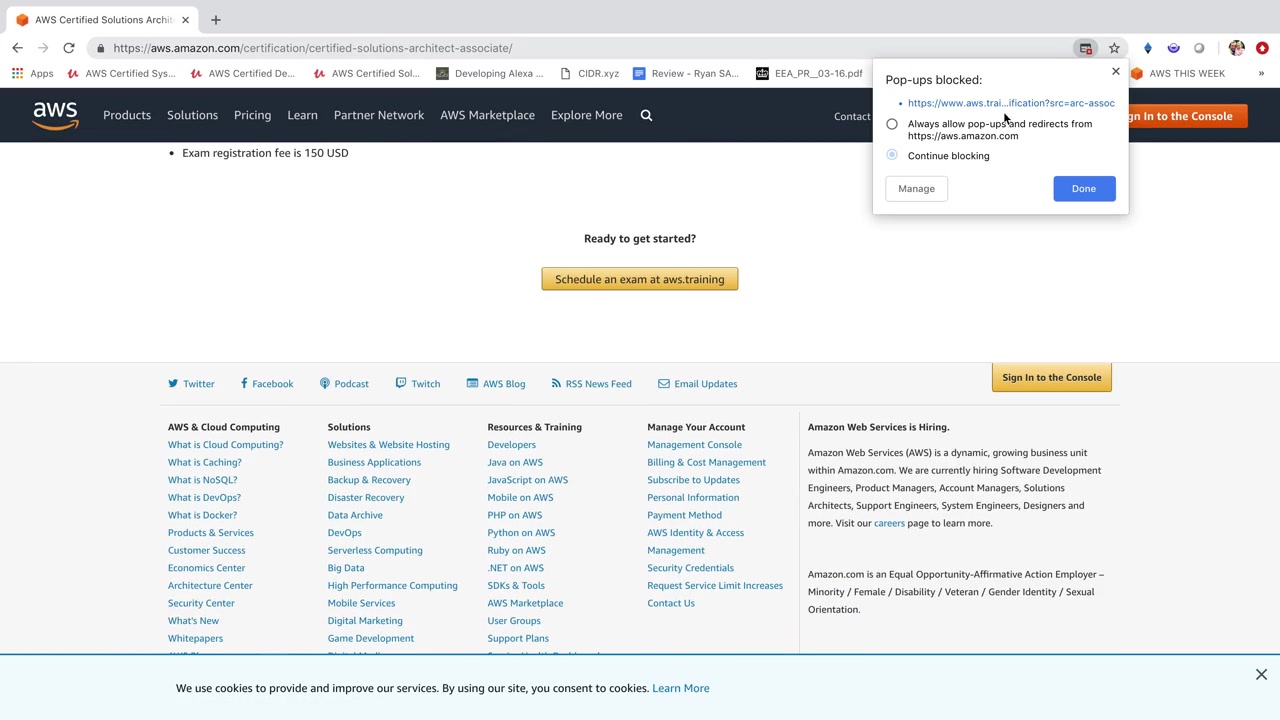1280x720 pixels.
Task: Open the AWS Facebook link
Action: pyautogui.click(x=266, y=384)
